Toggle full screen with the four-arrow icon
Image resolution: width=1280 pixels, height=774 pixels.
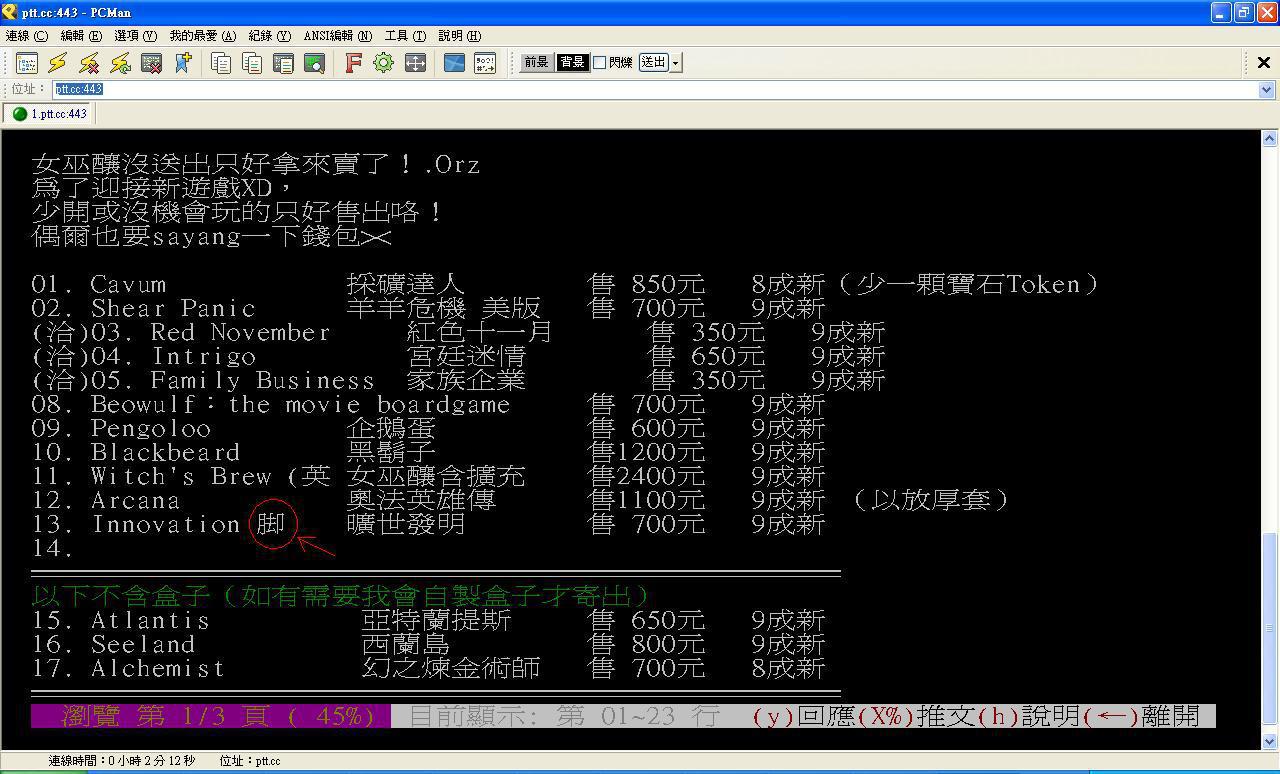click(x=414, y=63)
